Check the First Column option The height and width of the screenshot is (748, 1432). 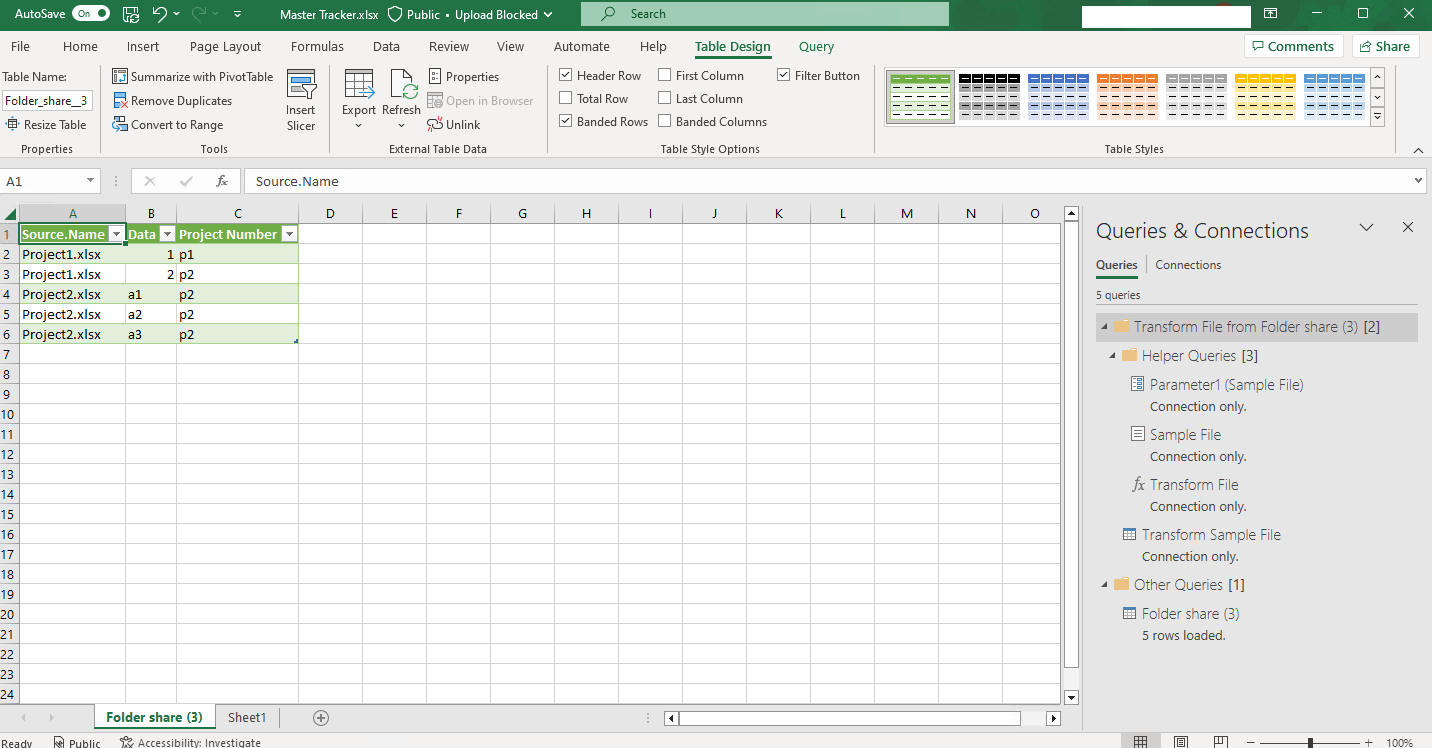[665, 75]
